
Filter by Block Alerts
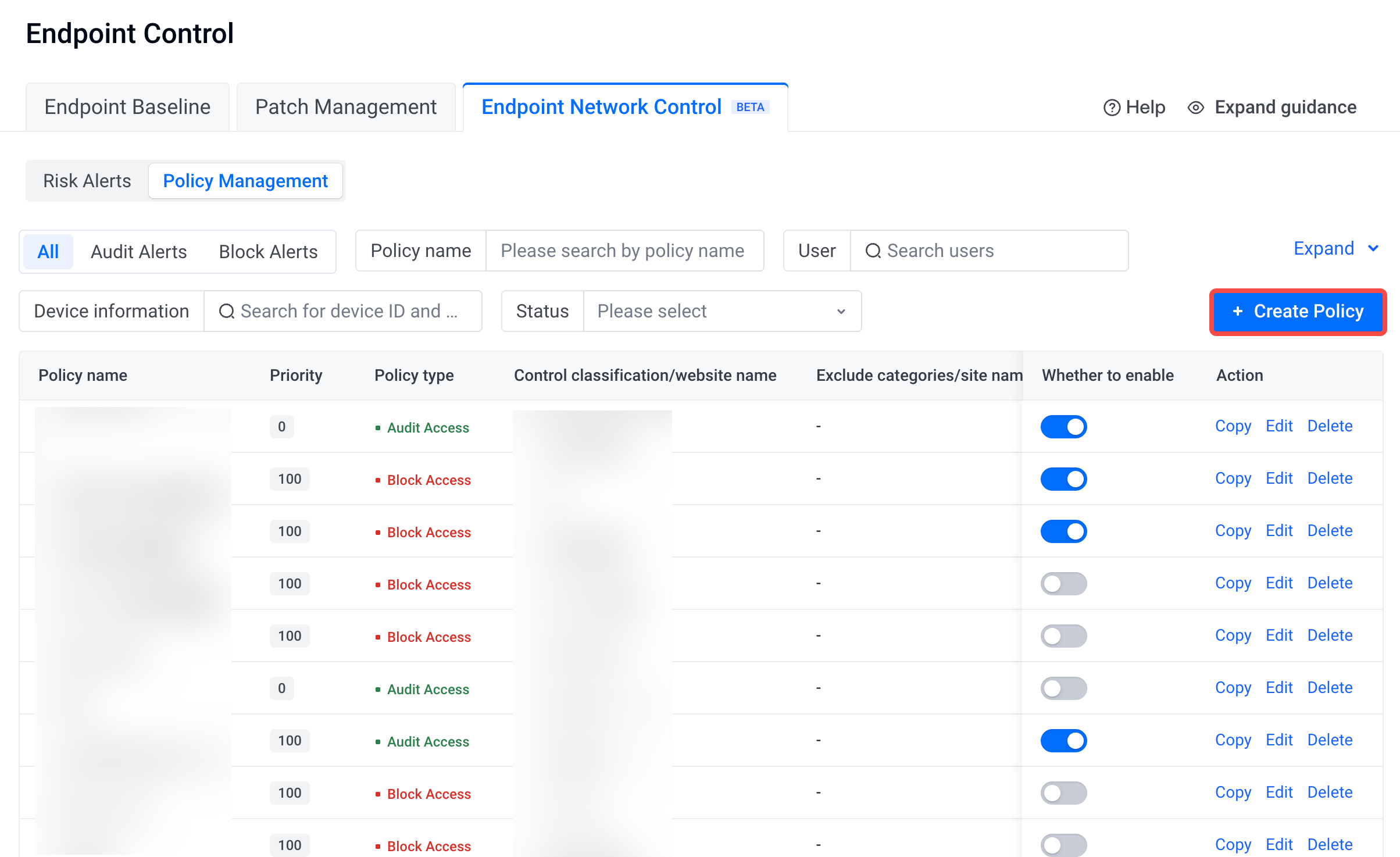[268, 251]
